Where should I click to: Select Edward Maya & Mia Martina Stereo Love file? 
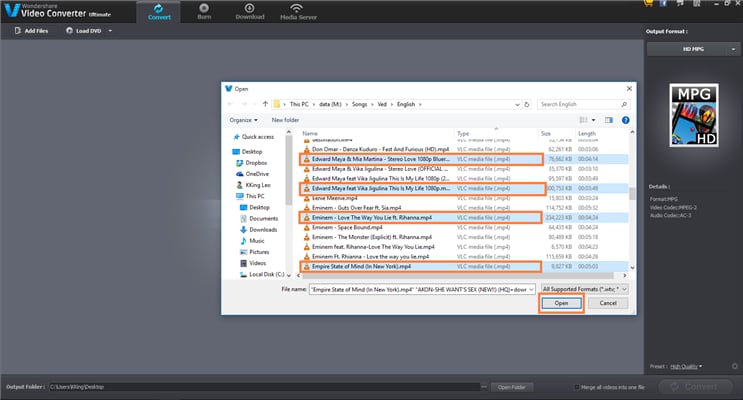464,159
